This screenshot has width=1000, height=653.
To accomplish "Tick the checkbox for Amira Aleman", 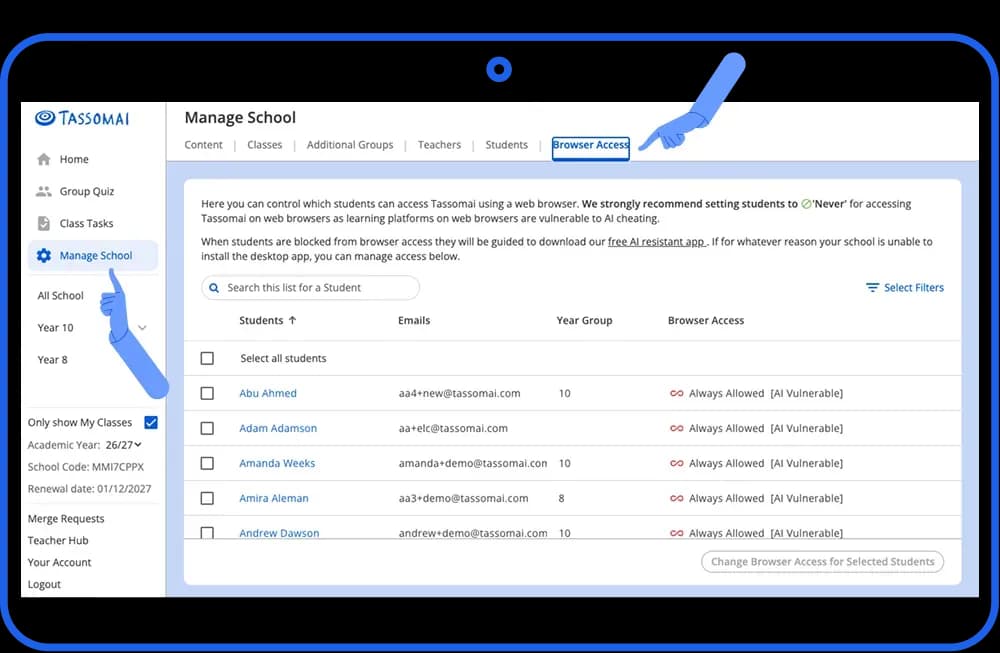I will click(x=207, y=499).
